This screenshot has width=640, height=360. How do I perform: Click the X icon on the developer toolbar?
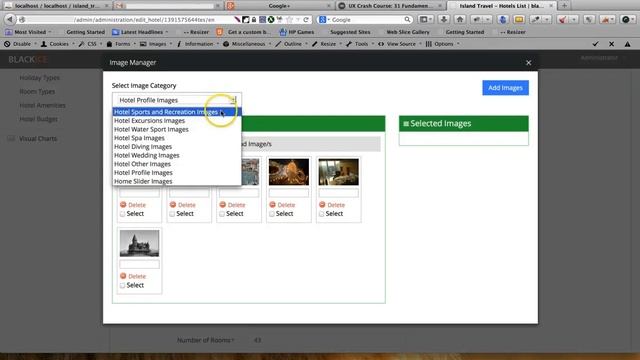611,44
